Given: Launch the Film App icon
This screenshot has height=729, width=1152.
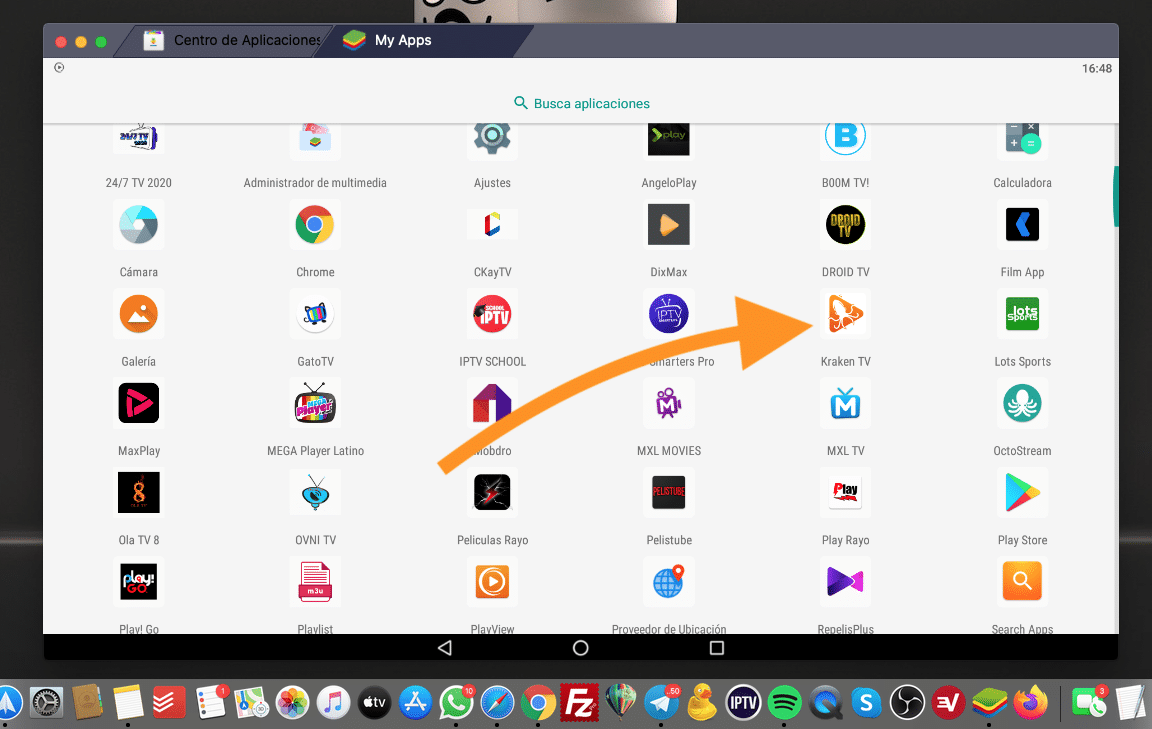Looking at the screenshot, I should point(1022,225).
